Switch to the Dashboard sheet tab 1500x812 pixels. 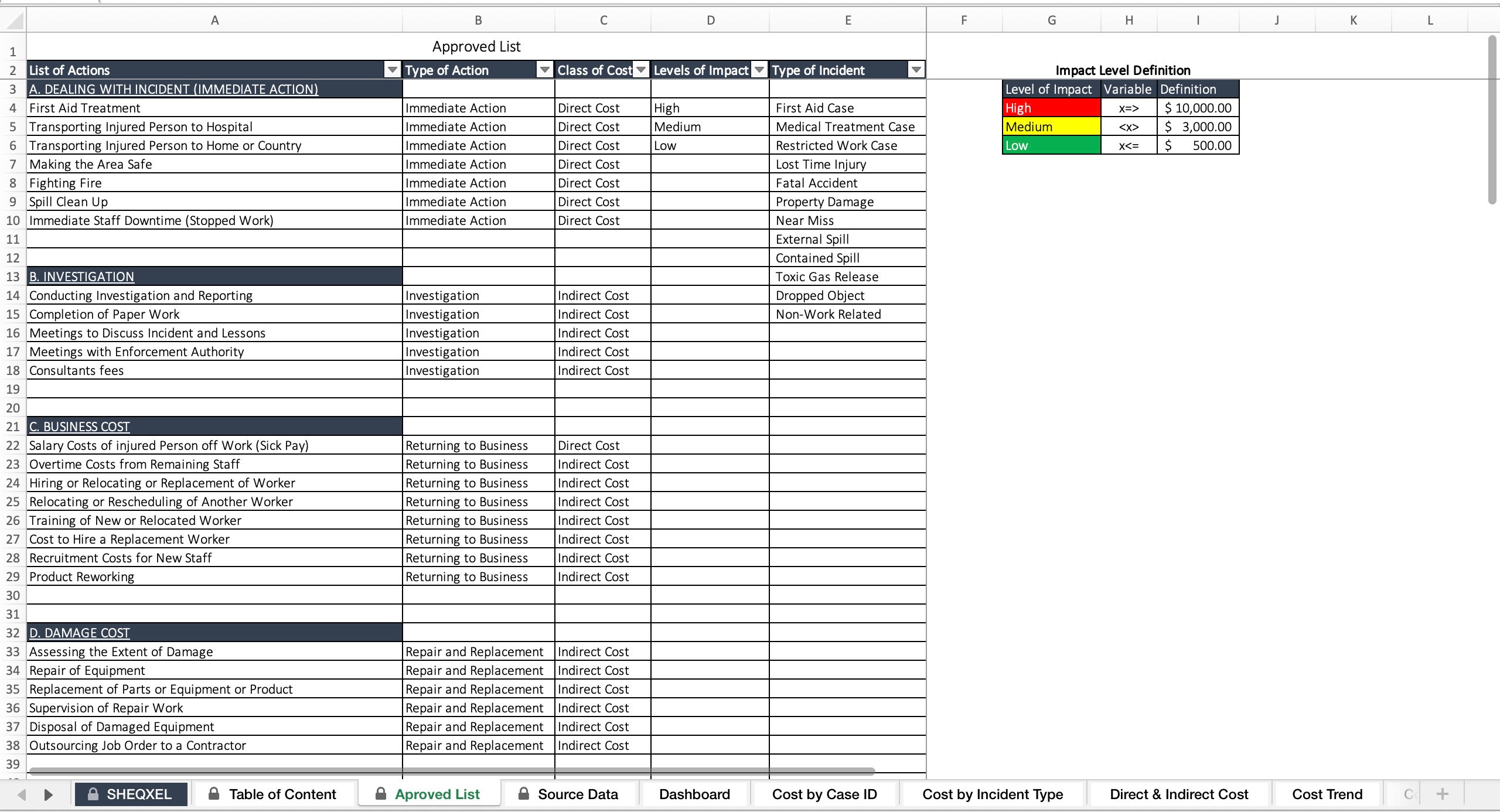(694, 794)
